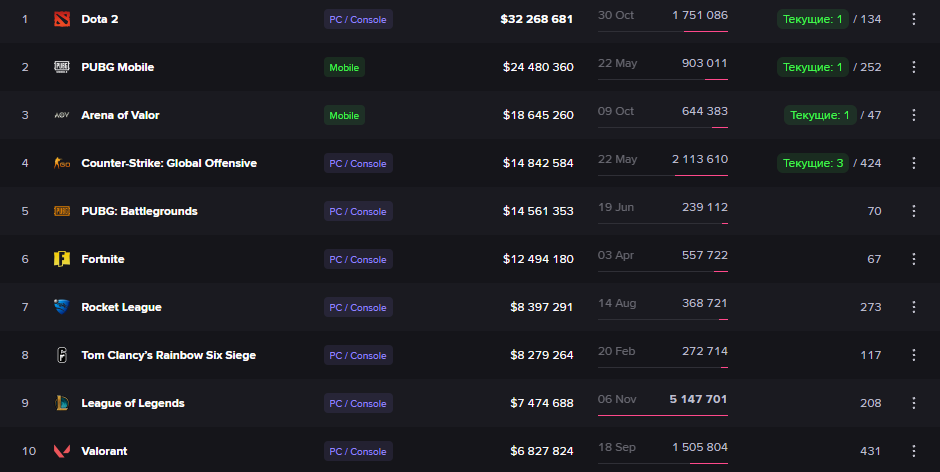
Task: Click the PUBG: Battlegrounds logo icon
Action: click(62, 211)
